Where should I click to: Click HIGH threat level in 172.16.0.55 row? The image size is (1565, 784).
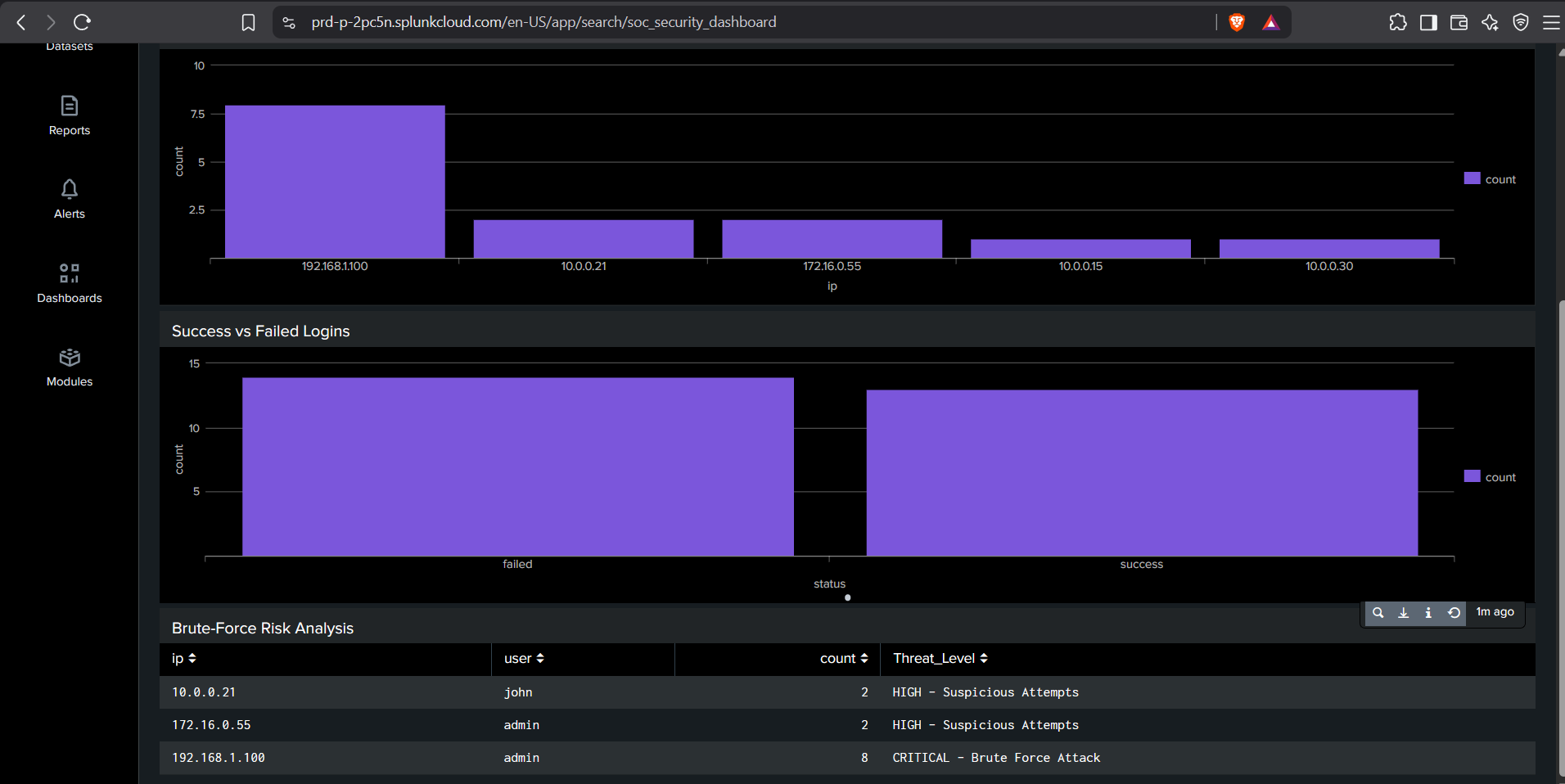click(x=985, y=725)
